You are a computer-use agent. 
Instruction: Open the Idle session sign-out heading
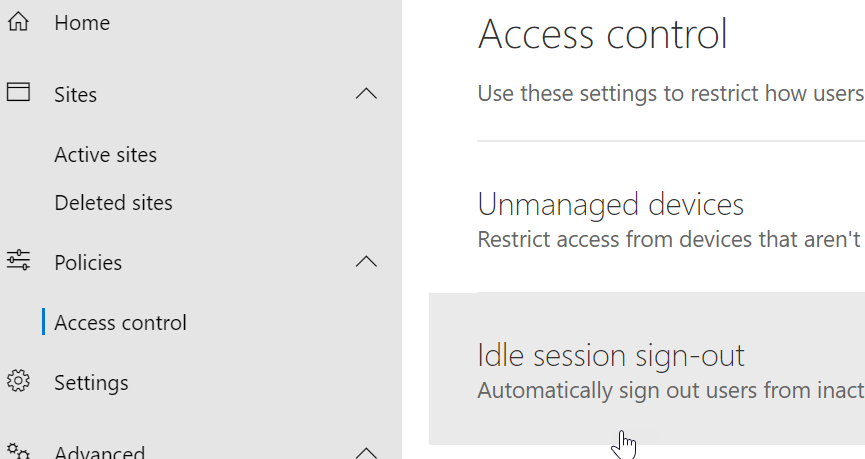click(x=610, y=356)
